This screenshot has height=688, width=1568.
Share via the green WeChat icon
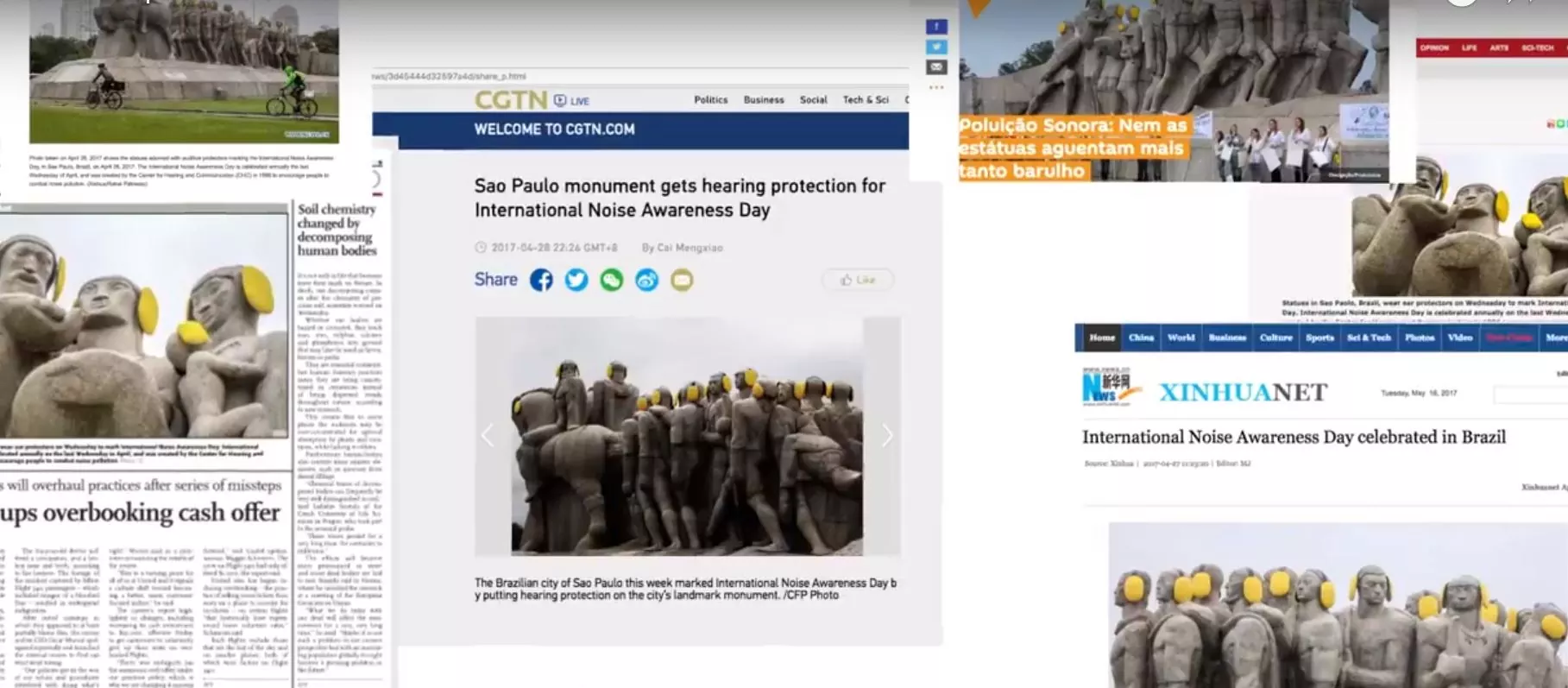[612, 280]
